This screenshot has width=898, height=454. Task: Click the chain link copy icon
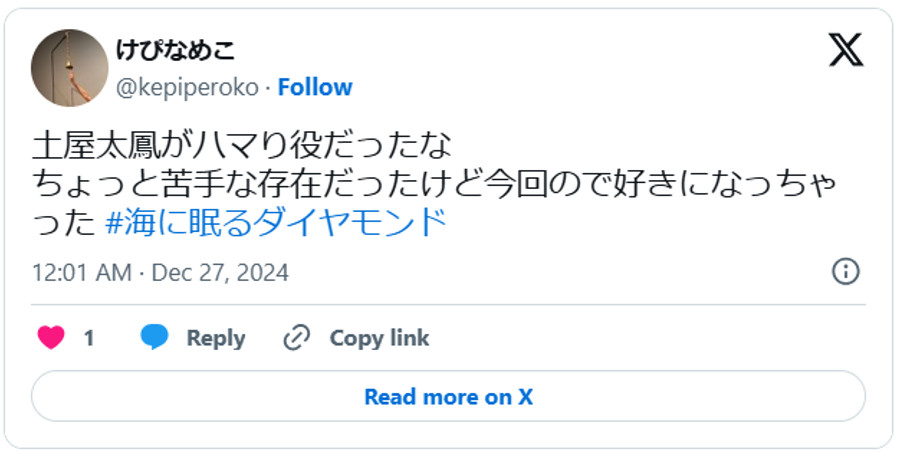(297, 338)
